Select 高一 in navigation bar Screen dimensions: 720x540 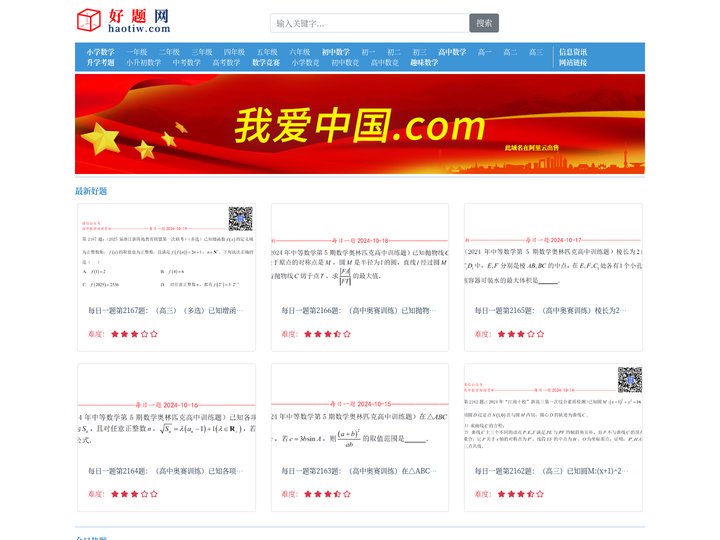485,52
